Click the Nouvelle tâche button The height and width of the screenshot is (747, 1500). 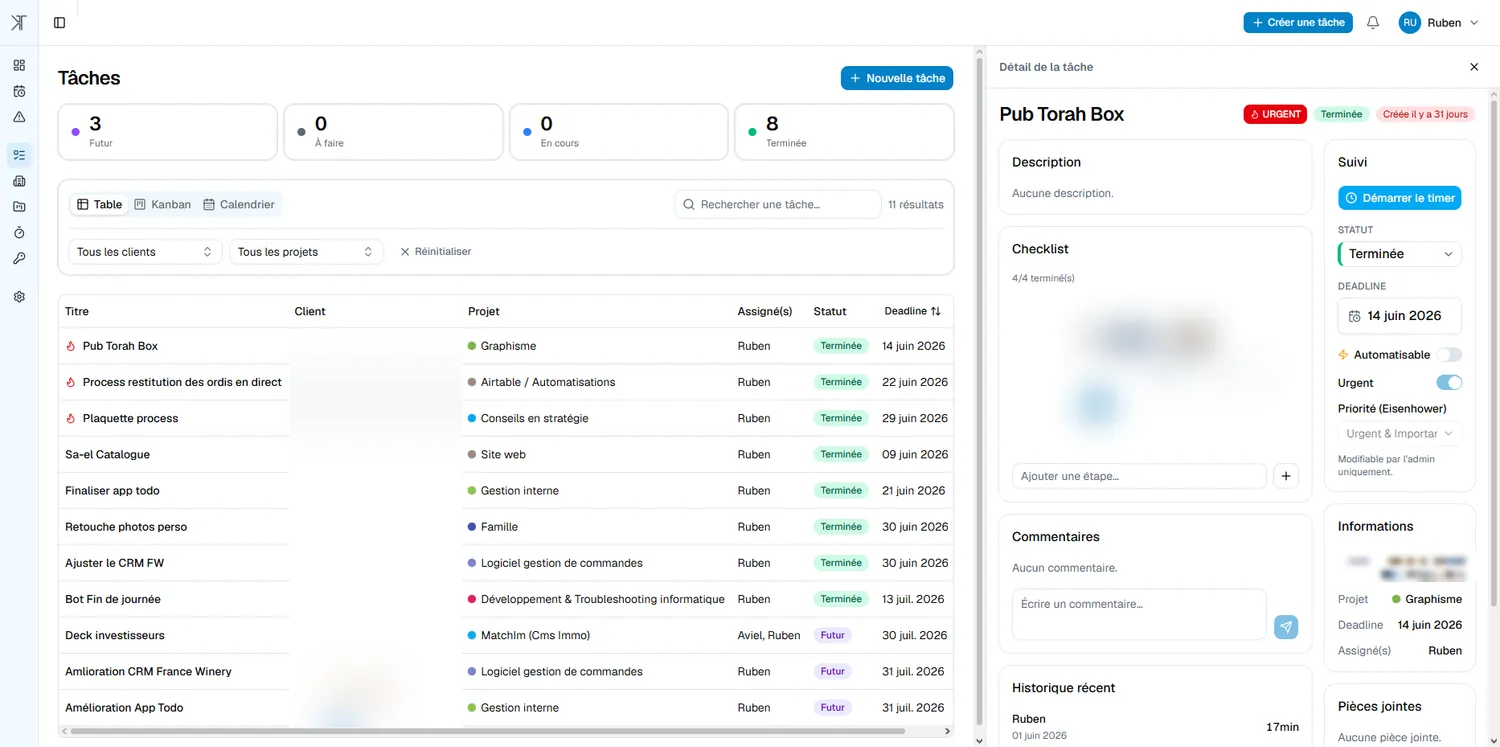click(x=897, y=78)
